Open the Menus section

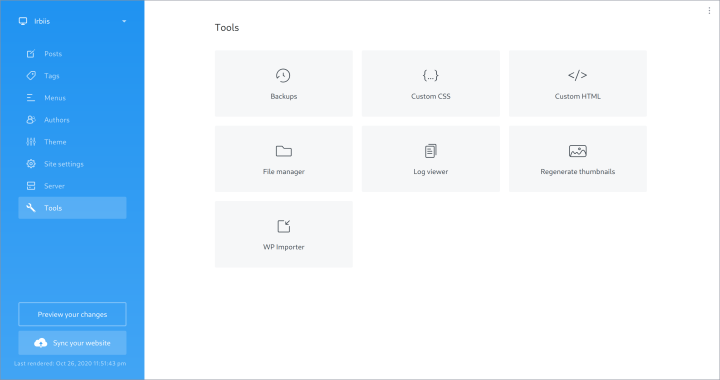click(72, 98)
